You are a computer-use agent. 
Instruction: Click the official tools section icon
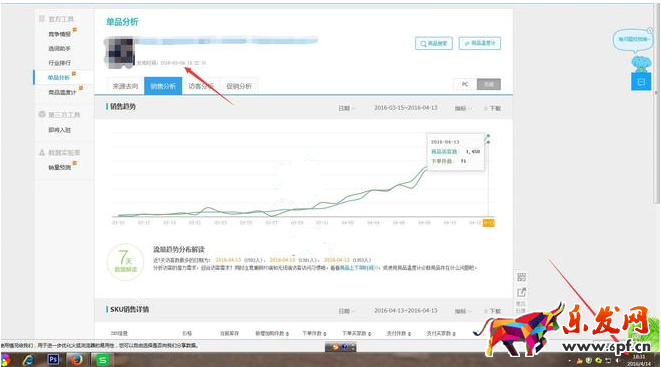click(x=42, y=19)
